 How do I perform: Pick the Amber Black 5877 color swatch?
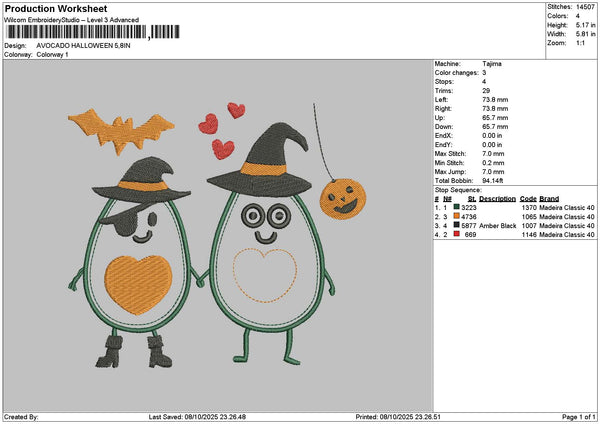[456, 226]
